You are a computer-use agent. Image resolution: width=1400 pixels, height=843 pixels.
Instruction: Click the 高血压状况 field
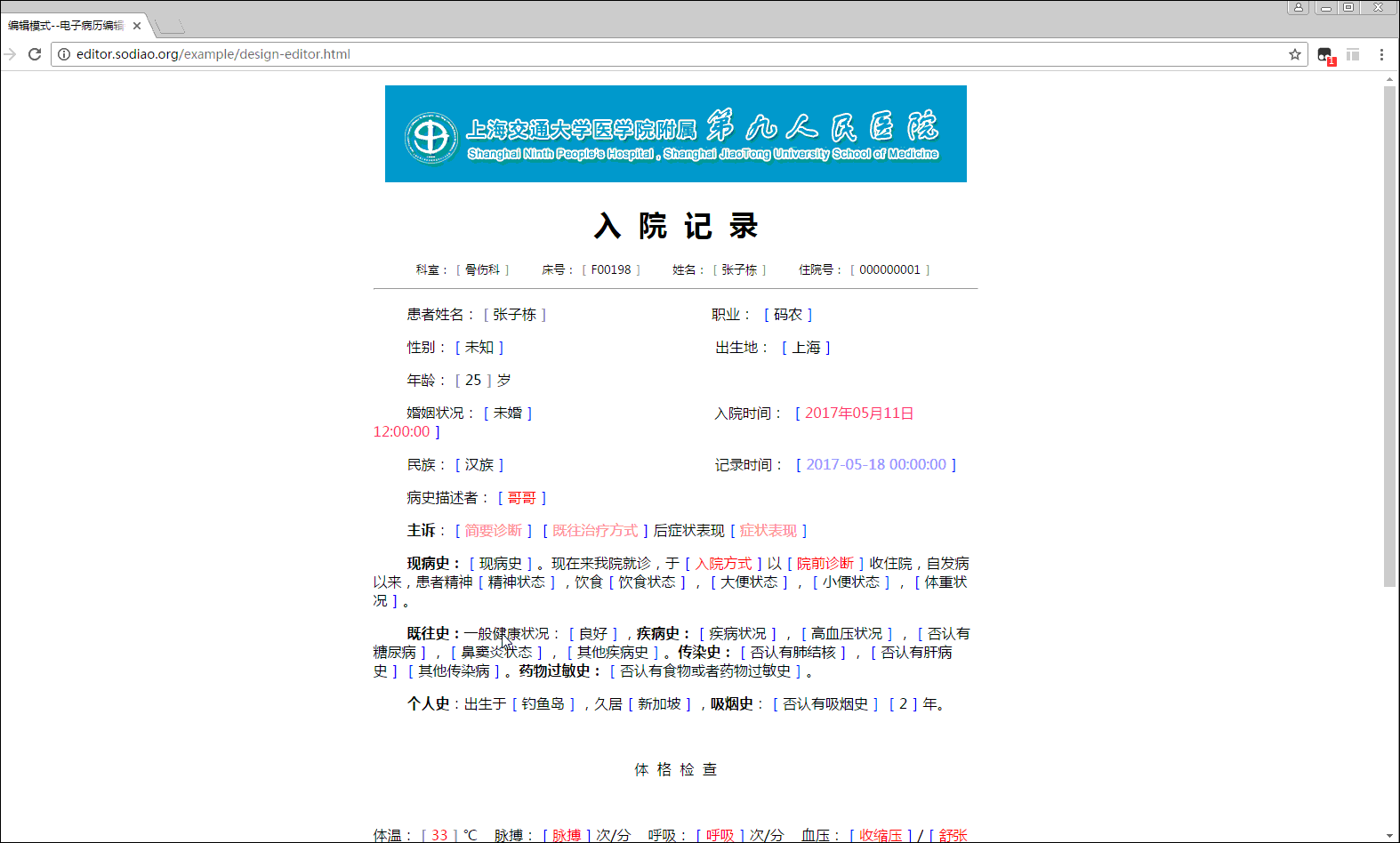pos(847,634)
